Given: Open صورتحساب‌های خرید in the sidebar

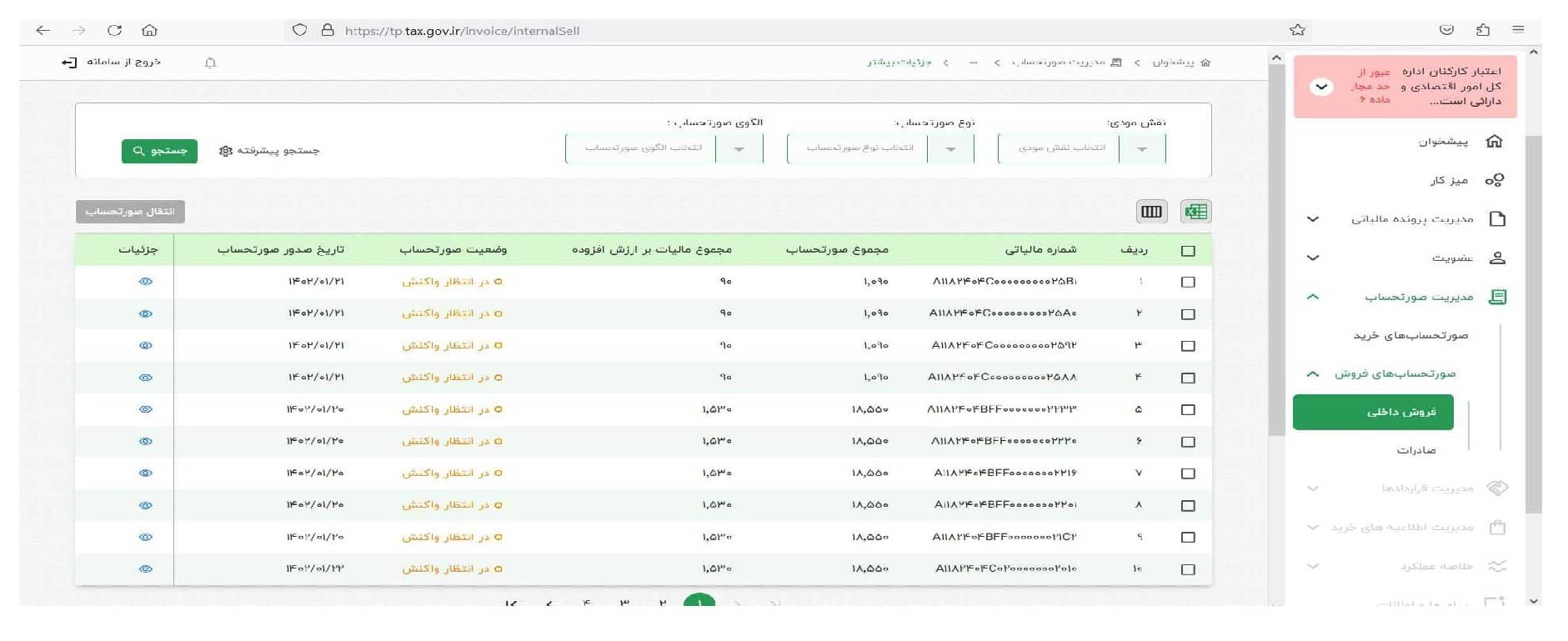Looking at the screenshot, I should pos(1410,335).
